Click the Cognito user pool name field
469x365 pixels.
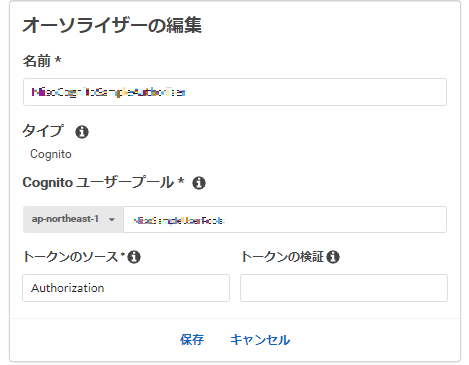point(285,219)
